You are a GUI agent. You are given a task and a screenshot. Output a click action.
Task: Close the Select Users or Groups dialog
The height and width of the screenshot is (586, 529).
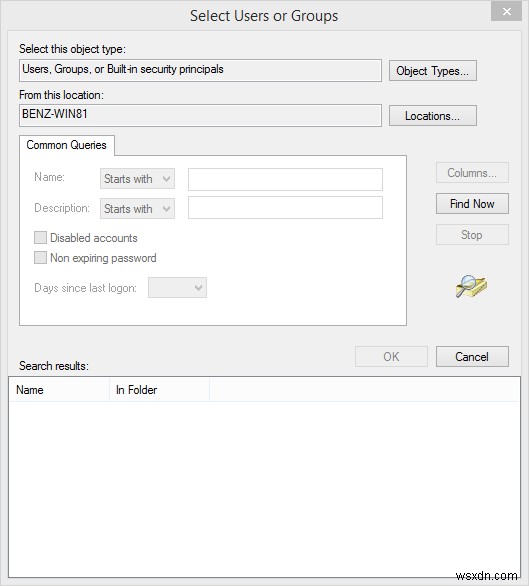507,12
